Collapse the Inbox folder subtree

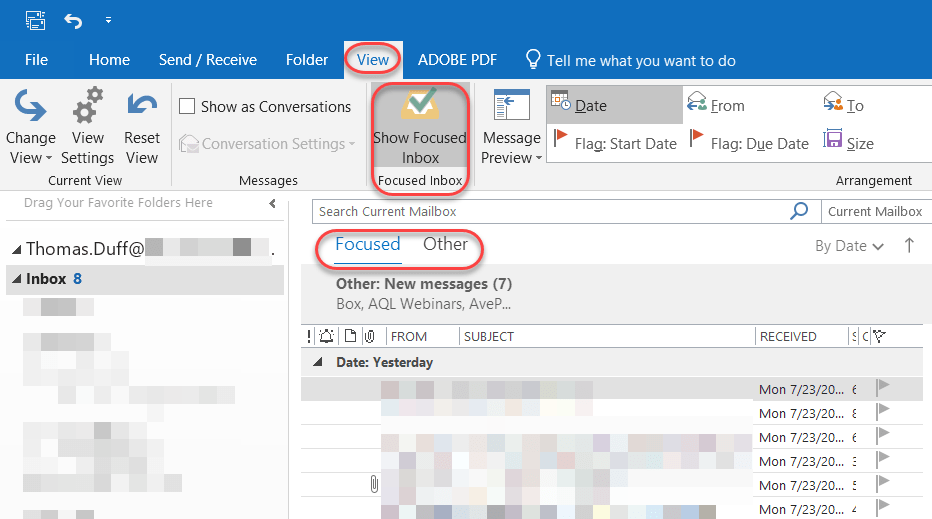[17, 278]
